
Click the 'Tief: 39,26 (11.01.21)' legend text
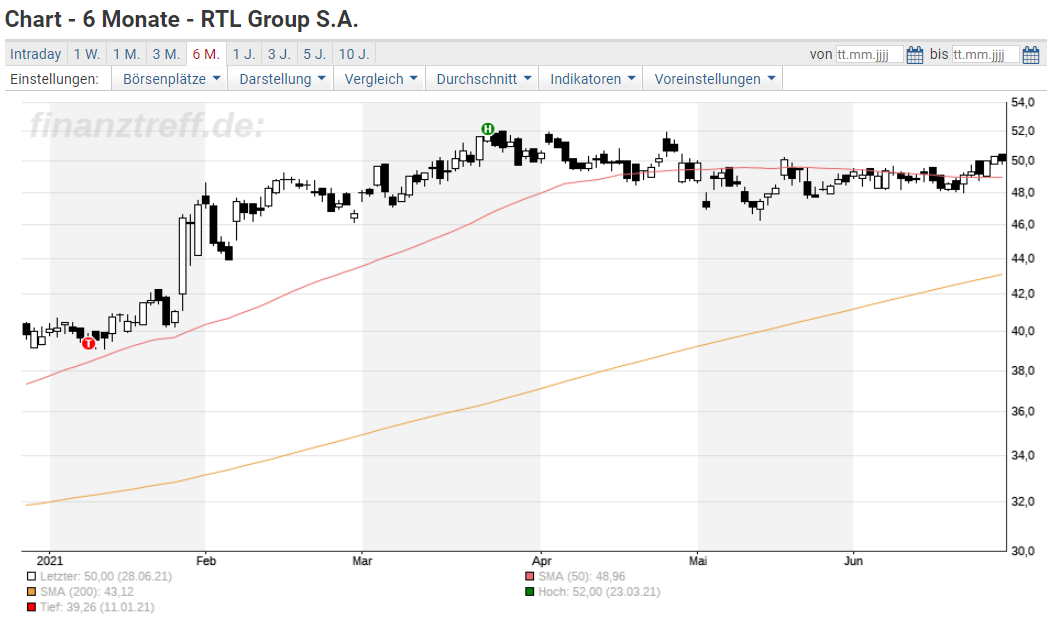pyautogui.click(x=97, y=607)
